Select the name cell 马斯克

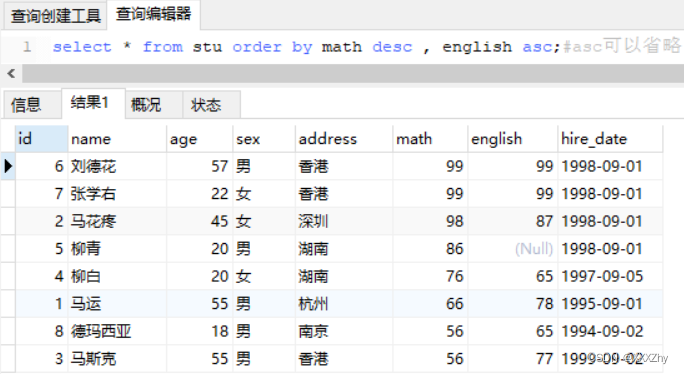(x=117, y=359)
